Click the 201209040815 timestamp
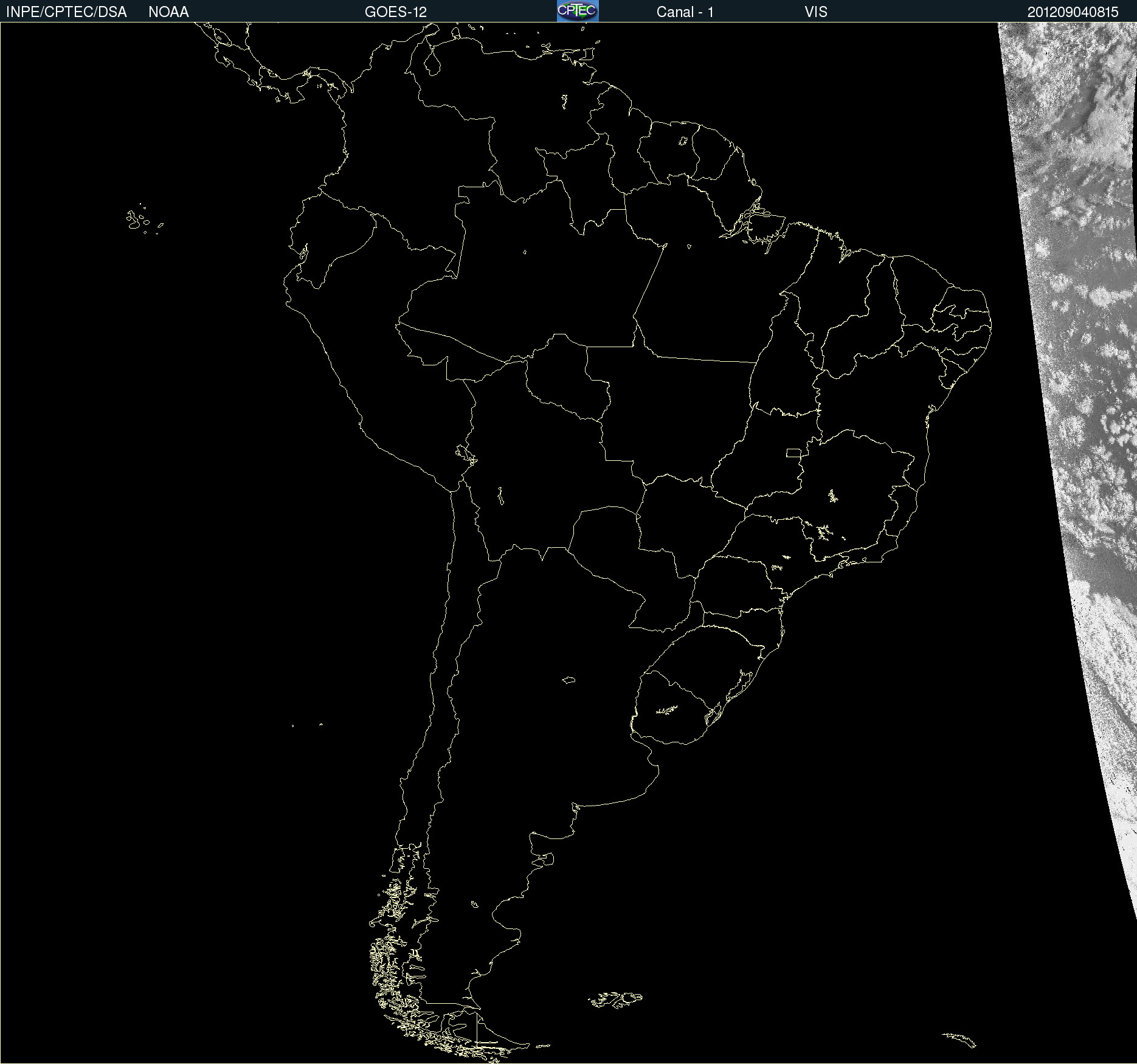The height and width of the screenshot is (1064, 1137). (x=1073, y=12)
